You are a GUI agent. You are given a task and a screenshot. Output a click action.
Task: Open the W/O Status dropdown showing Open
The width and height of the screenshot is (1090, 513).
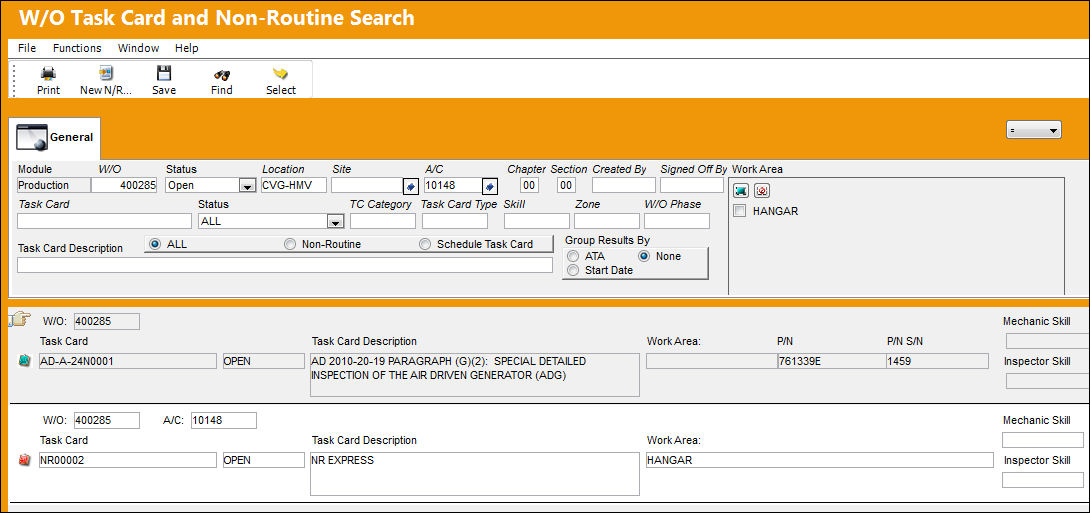tap(247, 186)
